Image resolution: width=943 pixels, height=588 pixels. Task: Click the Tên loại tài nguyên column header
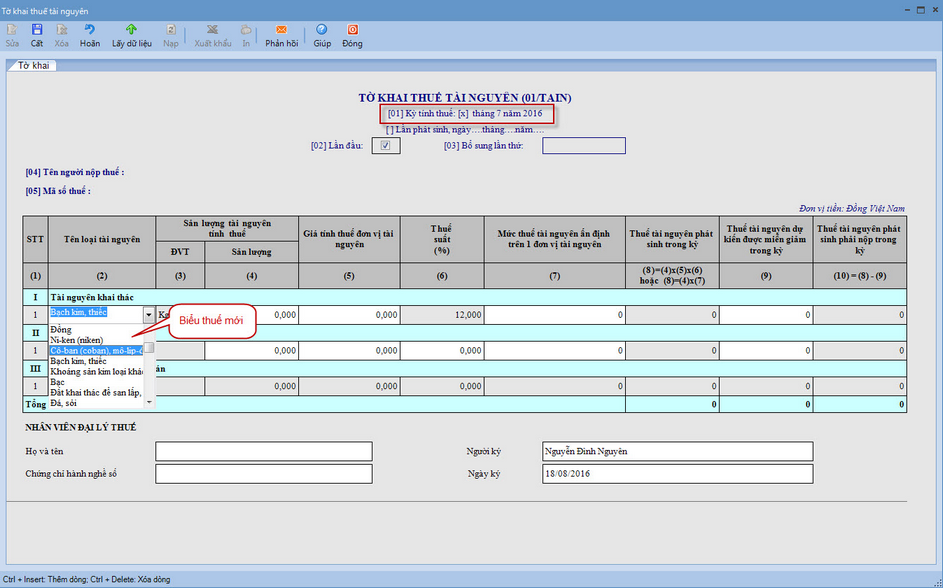pos(102,239)
